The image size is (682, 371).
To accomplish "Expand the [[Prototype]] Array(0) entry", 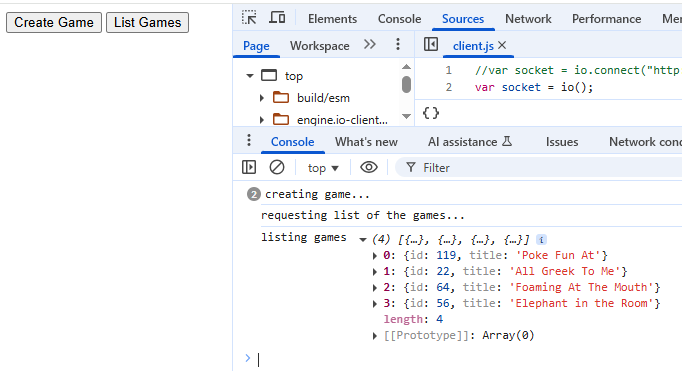I will (x=374, y=336).
